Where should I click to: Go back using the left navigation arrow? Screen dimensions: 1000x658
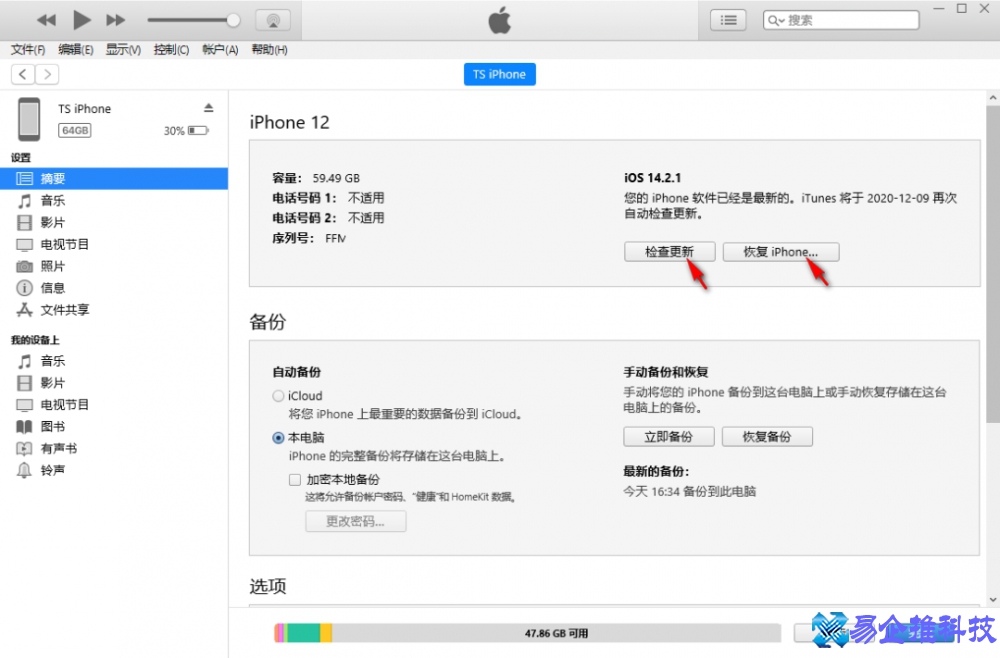[x=22, y=73]
